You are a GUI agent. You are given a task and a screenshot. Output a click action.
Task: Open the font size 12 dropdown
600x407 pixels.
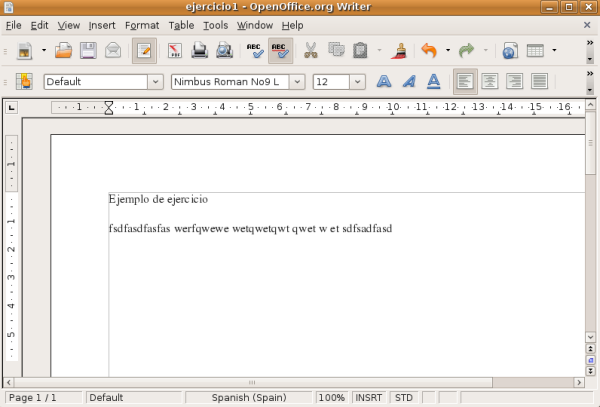point(357,81)
